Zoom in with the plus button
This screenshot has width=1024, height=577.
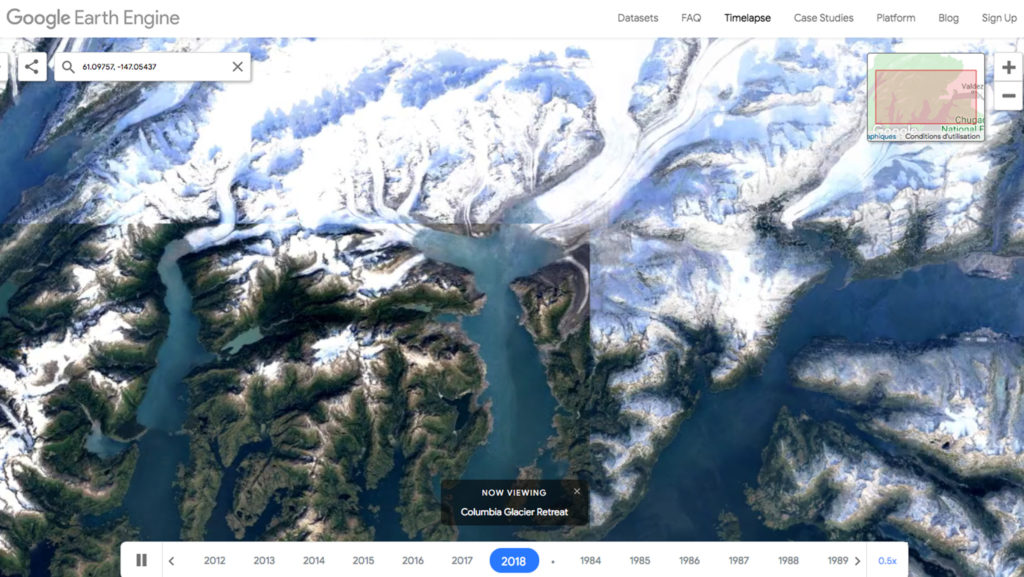tap(1008, 67)
